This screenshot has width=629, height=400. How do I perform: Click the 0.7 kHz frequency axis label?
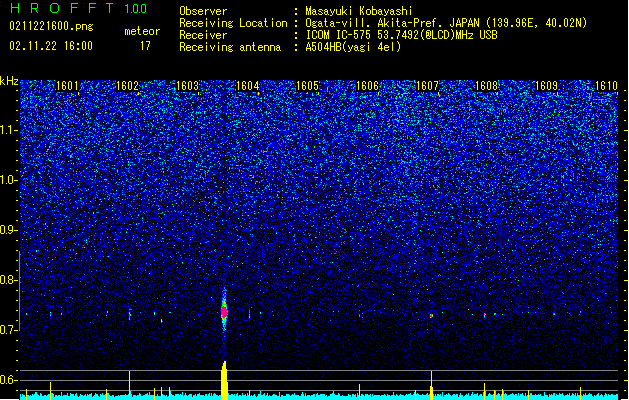coord(9,329)
